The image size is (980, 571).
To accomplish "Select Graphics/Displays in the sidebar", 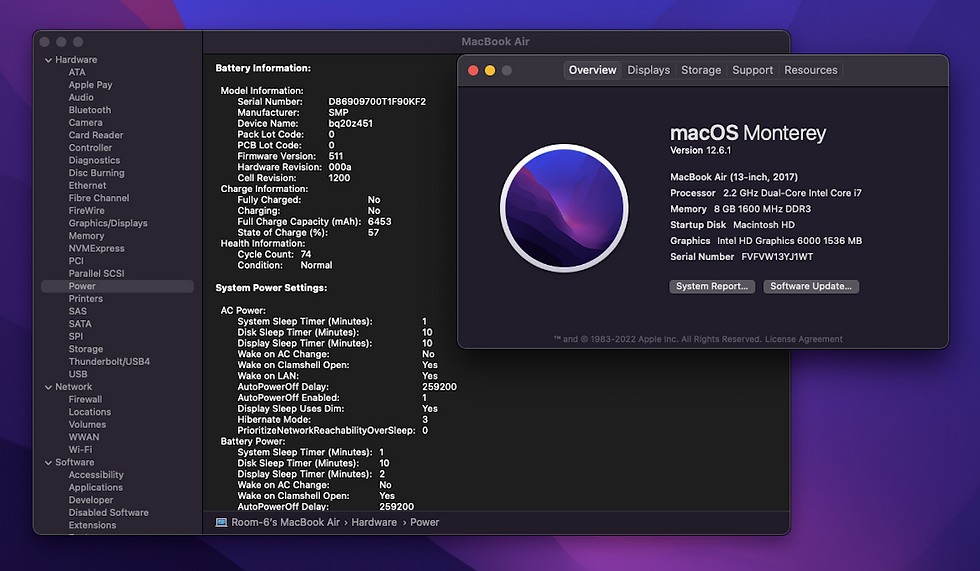I will 108,223.
